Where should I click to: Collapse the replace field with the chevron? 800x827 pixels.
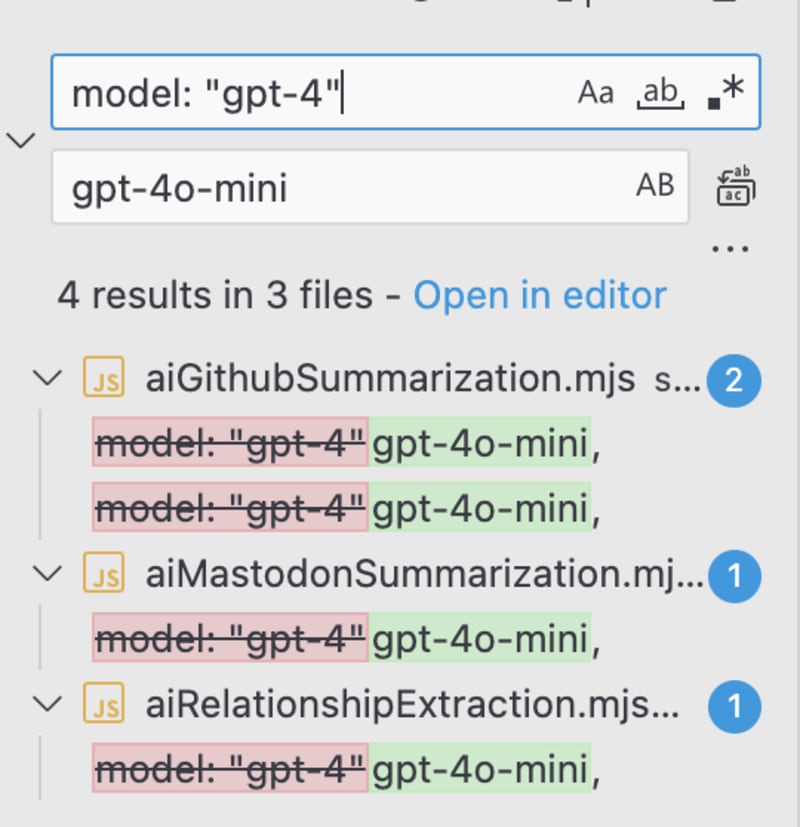pyautogui.click(x=20, y=140)
